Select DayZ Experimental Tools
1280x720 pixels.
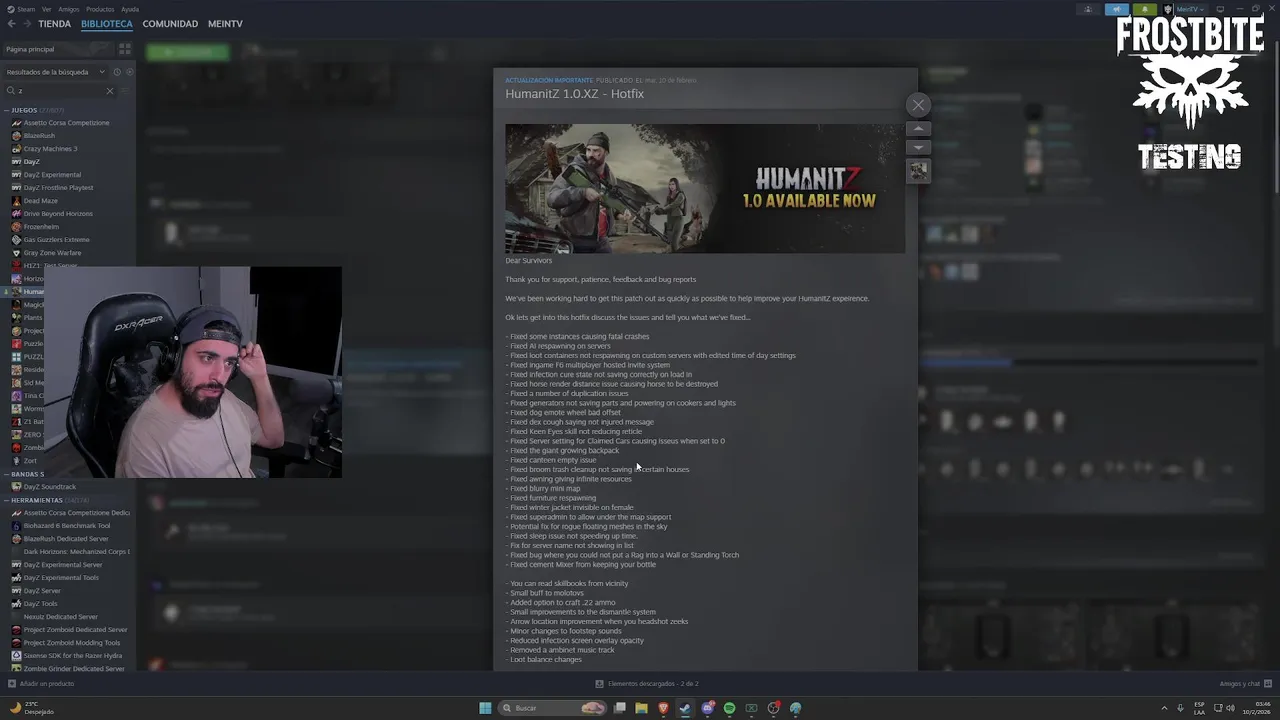tap(61, 578)
